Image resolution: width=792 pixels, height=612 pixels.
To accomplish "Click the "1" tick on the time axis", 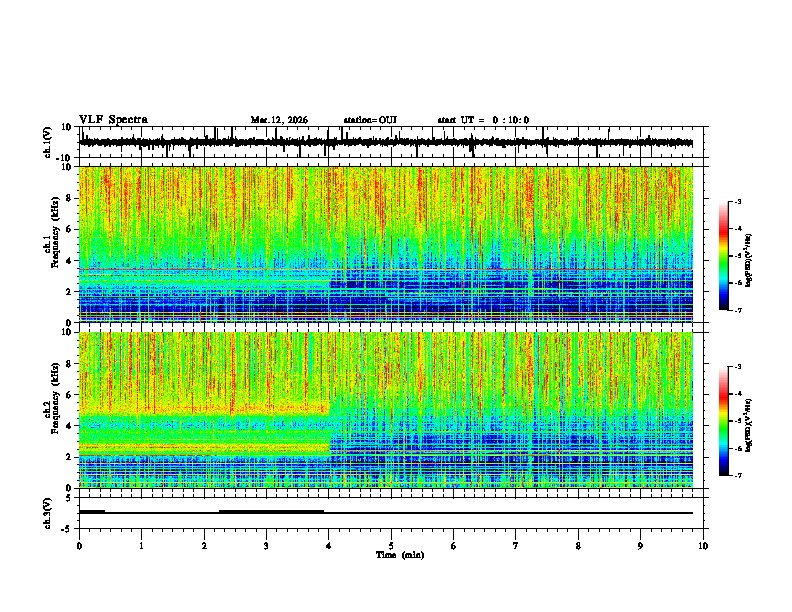I will pyautogui.click(x=141, y=546).
